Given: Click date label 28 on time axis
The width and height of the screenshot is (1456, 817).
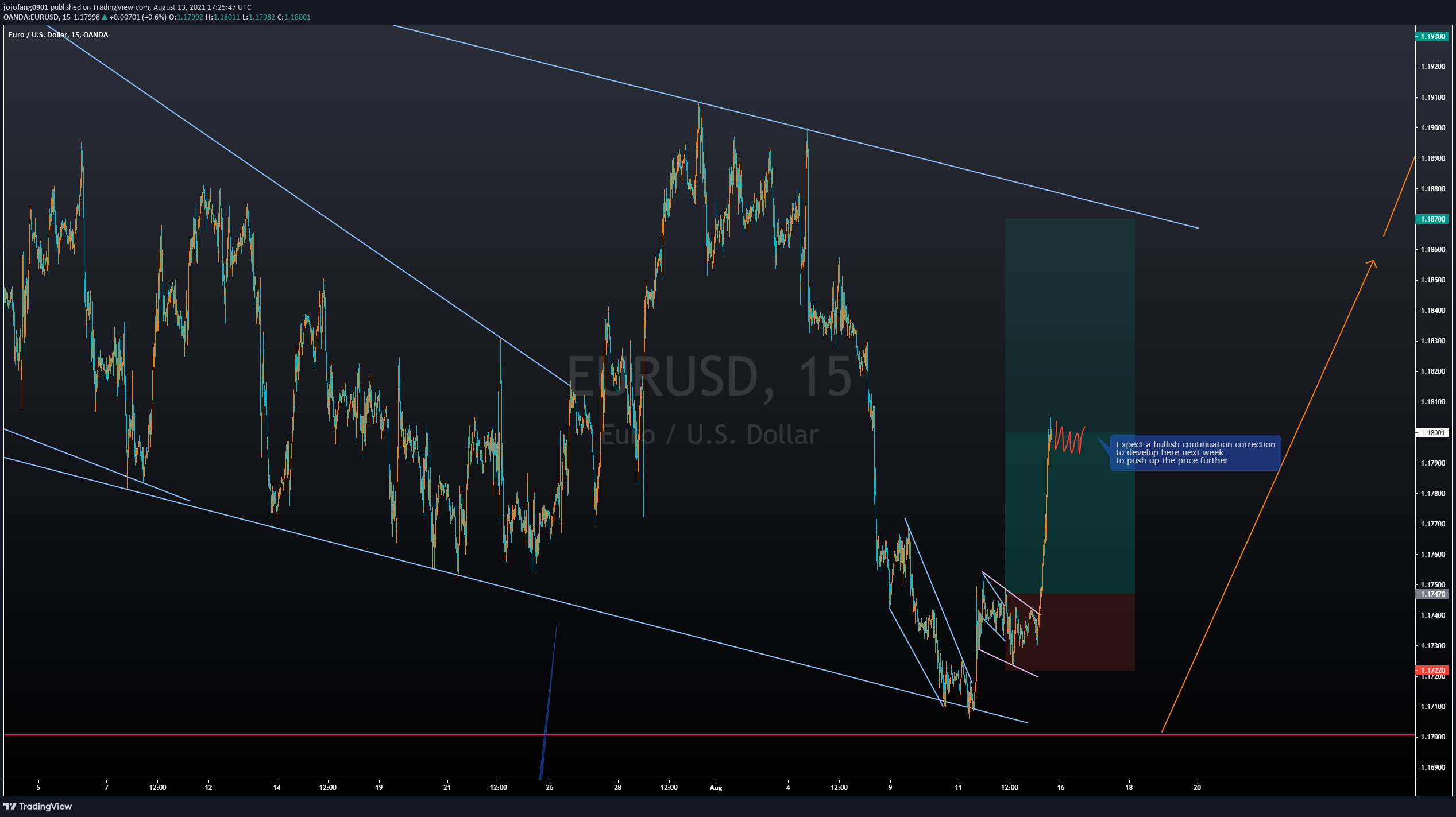Looking at the screenshot, I should pyautogui.click(x=618, y=788).
